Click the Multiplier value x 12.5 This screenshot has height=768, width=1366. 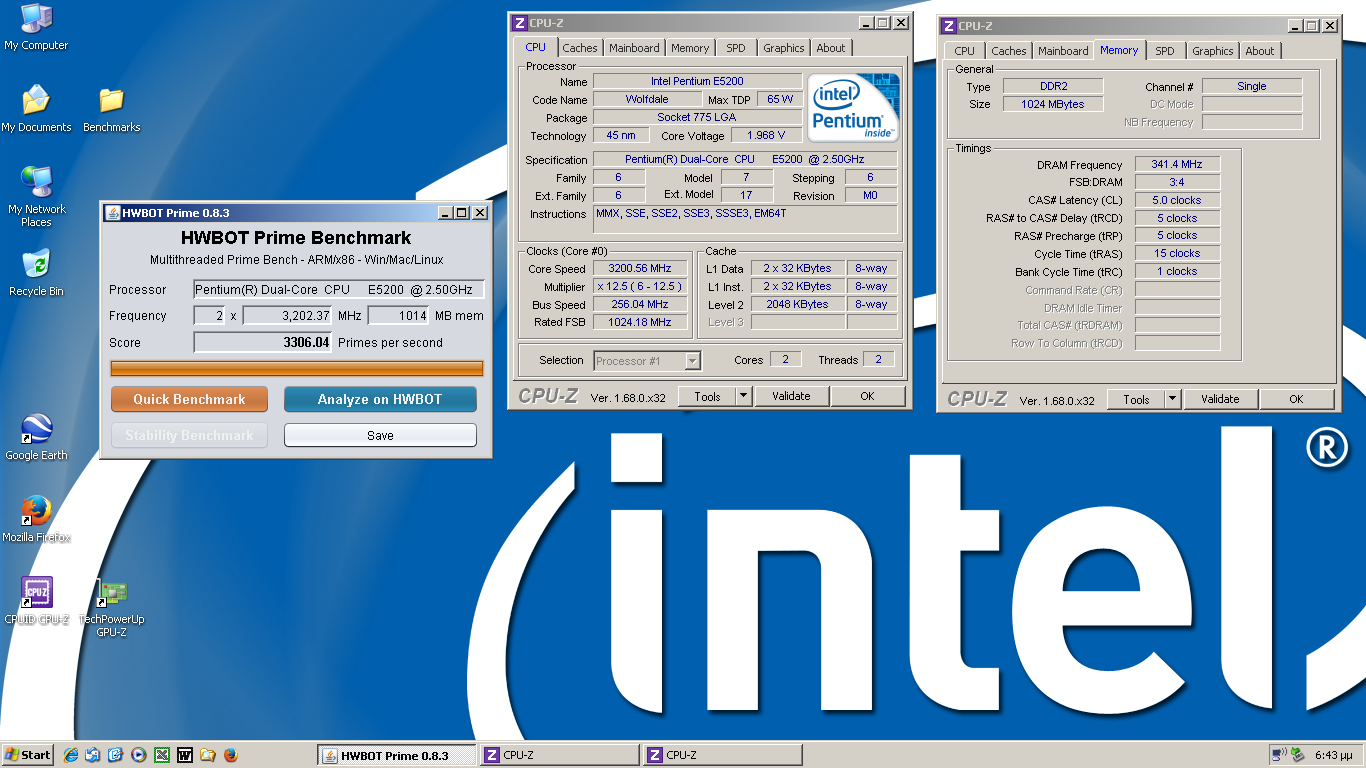[x=640, y=286]
